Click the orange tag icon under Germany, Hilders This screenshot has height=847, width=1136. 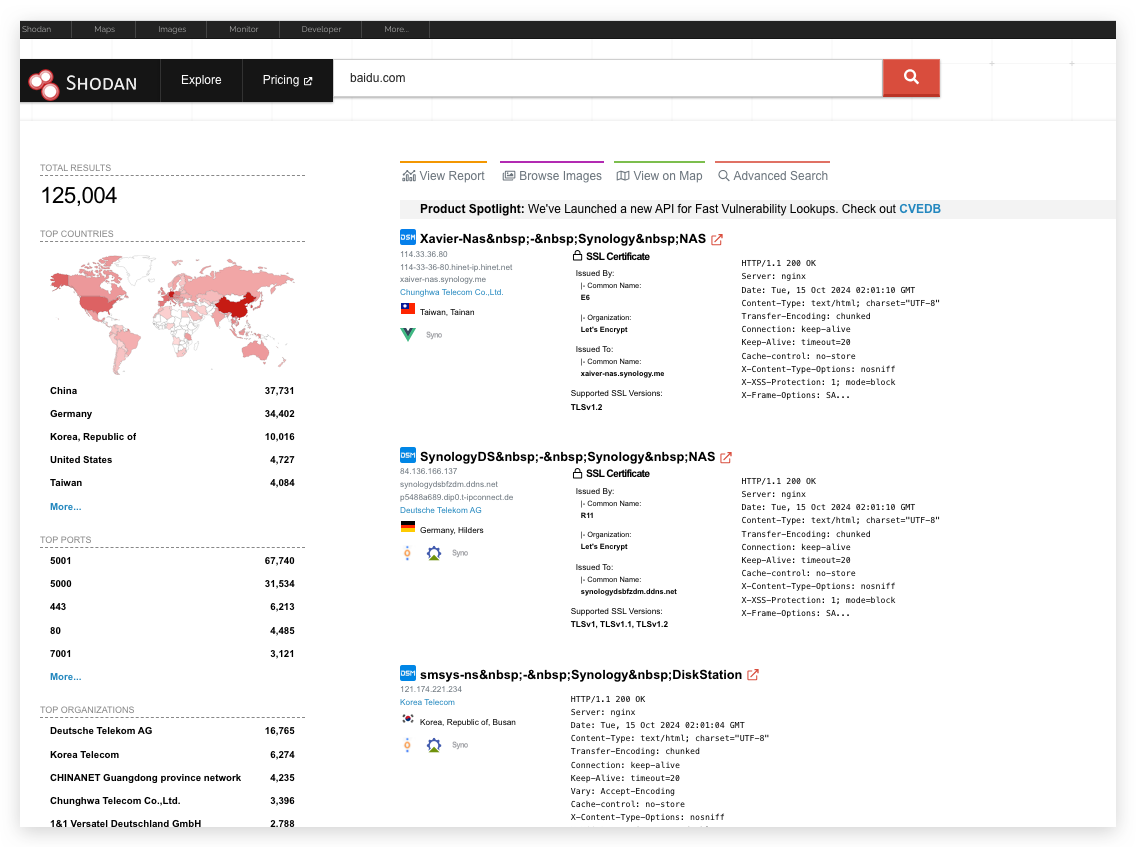[x=407, y=553]
